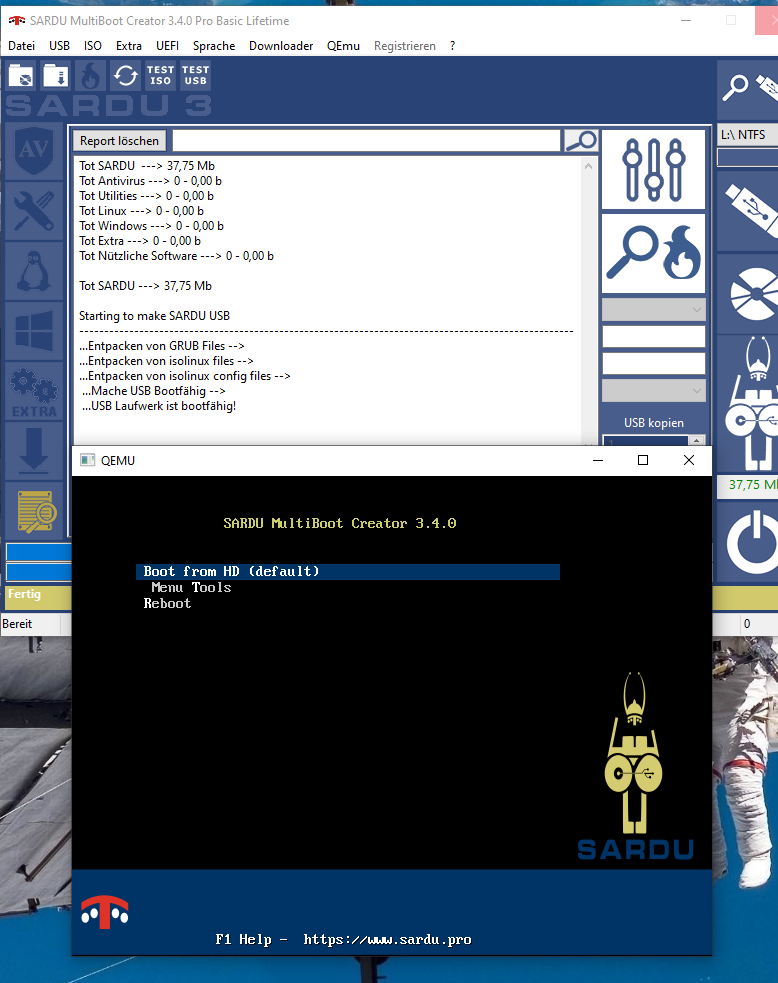778x983 pixels.
Task: Click the report search text field
Action: (366, 141)
